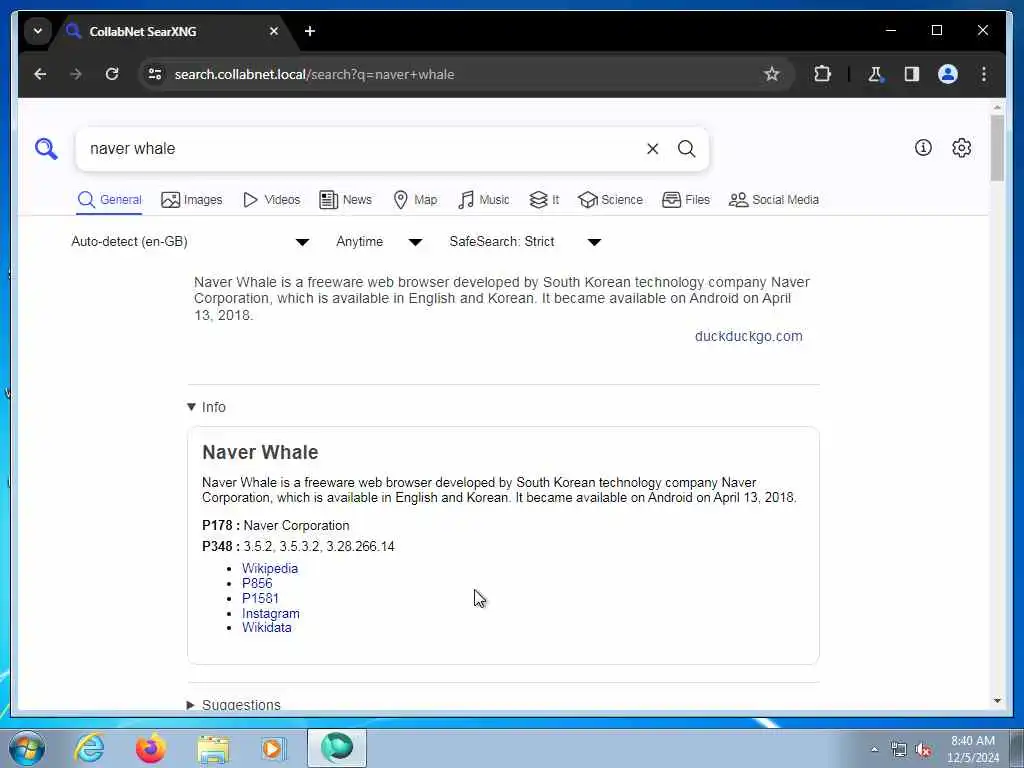Click the page vertical scrollbar thumb

coord(997,148)
